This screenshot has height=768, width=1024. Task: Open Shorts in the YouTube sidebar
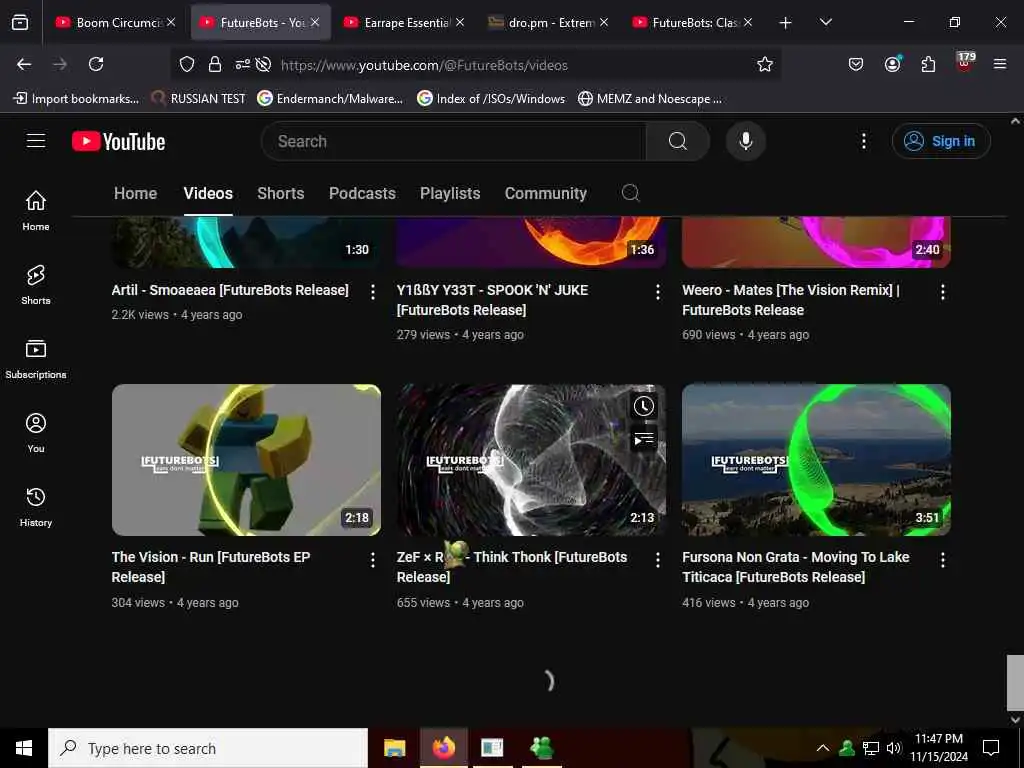coord(36,285)
